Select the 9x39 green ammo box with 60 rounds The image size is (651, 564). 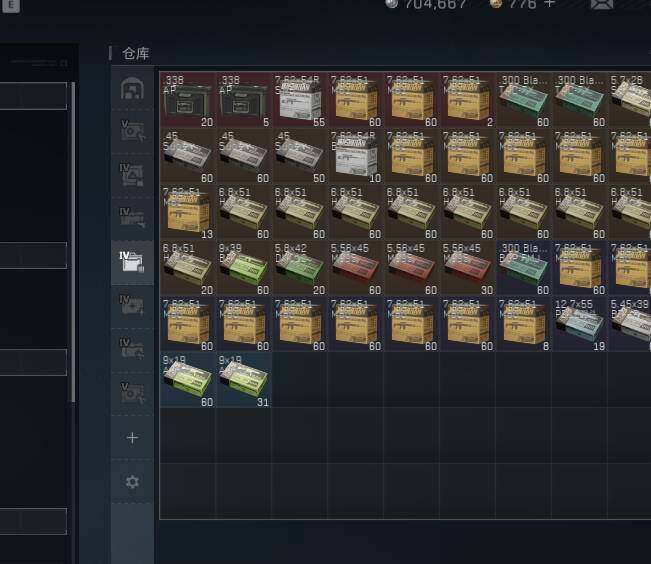pyautogui.click(x=244, y=268)
